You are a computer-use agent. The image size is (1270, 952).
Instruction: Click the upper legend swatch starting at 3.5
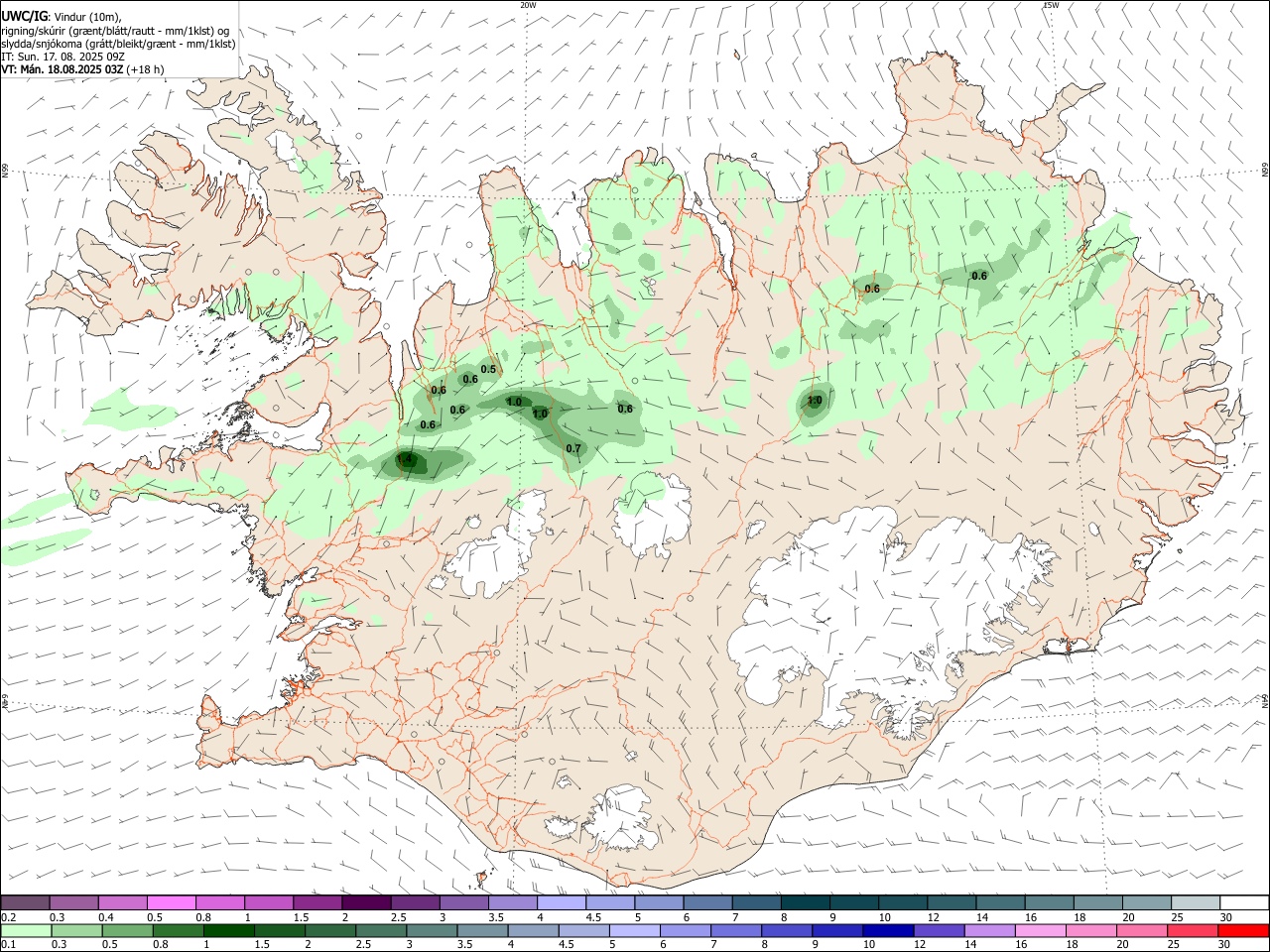click(513, 902)
